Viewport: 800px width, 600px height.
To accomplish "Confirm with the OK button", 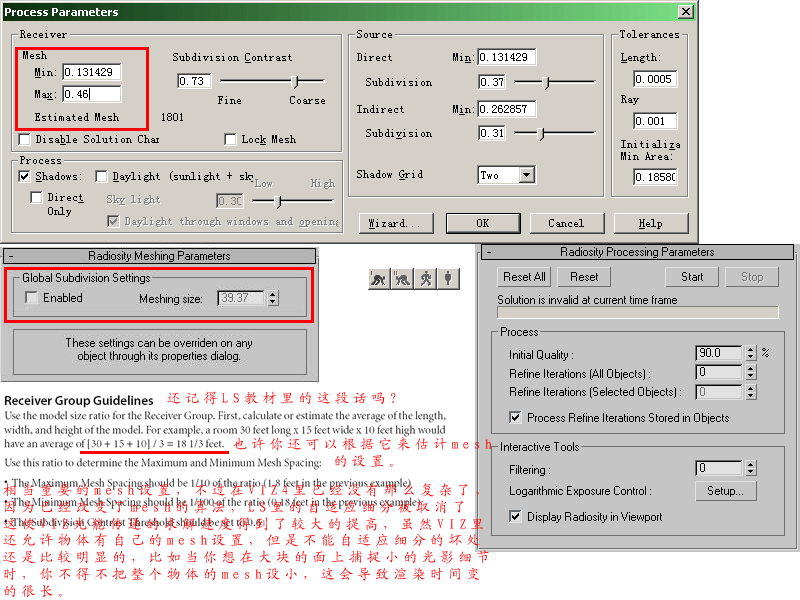I will point(483,223).
